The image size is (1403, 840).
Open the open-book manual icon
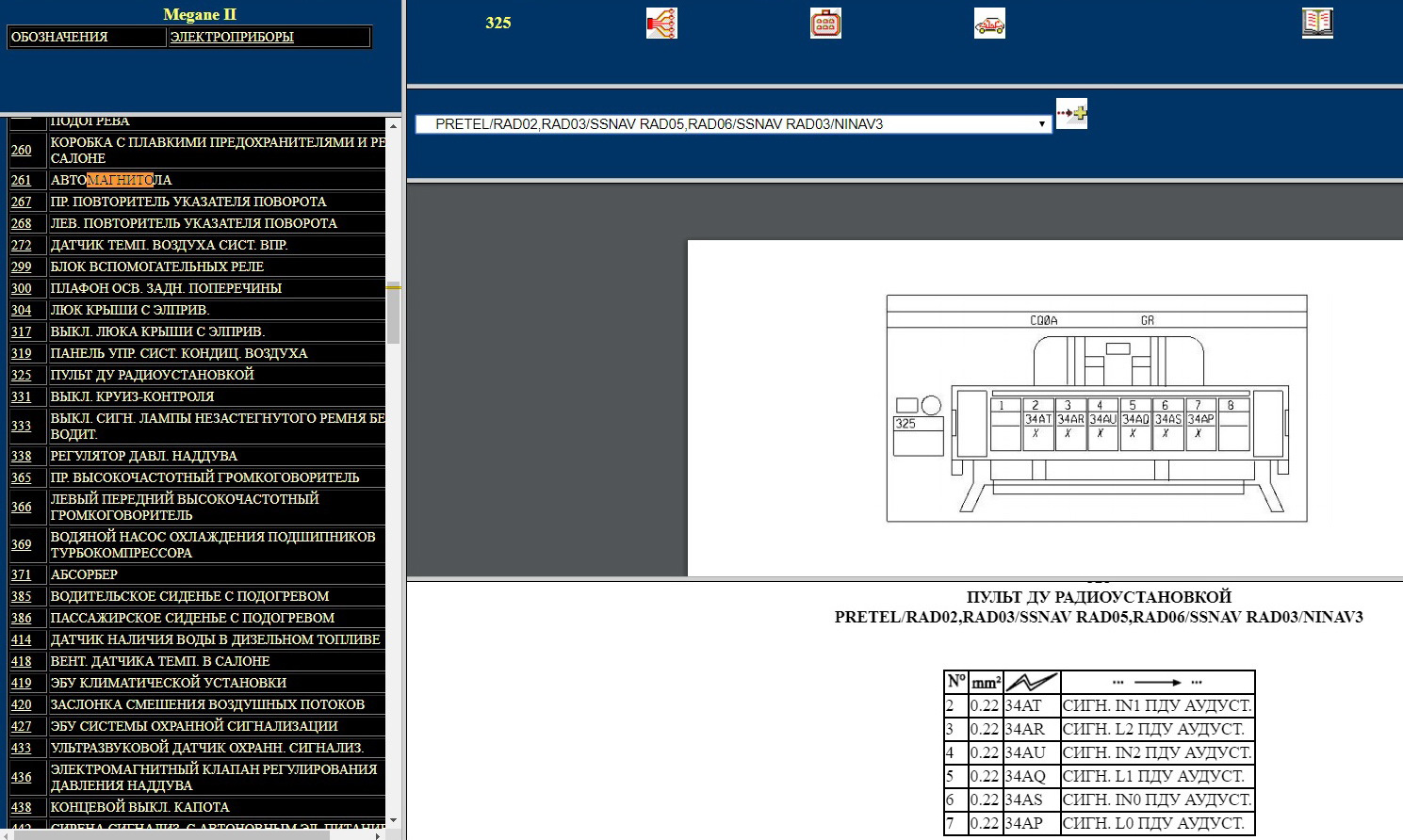(x=1317, y=23)
